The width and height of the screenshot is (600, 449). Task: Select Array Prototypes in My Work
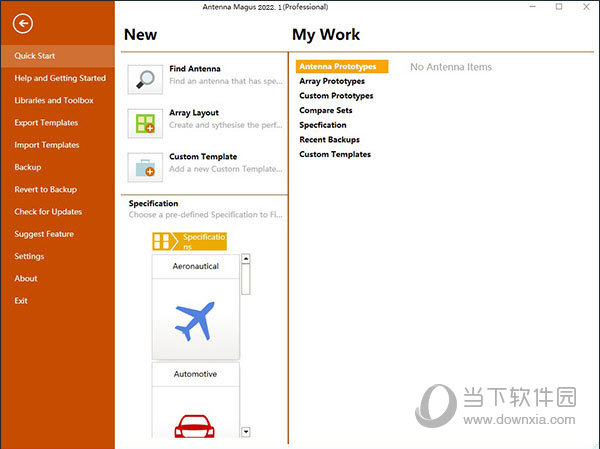point(332,81)
